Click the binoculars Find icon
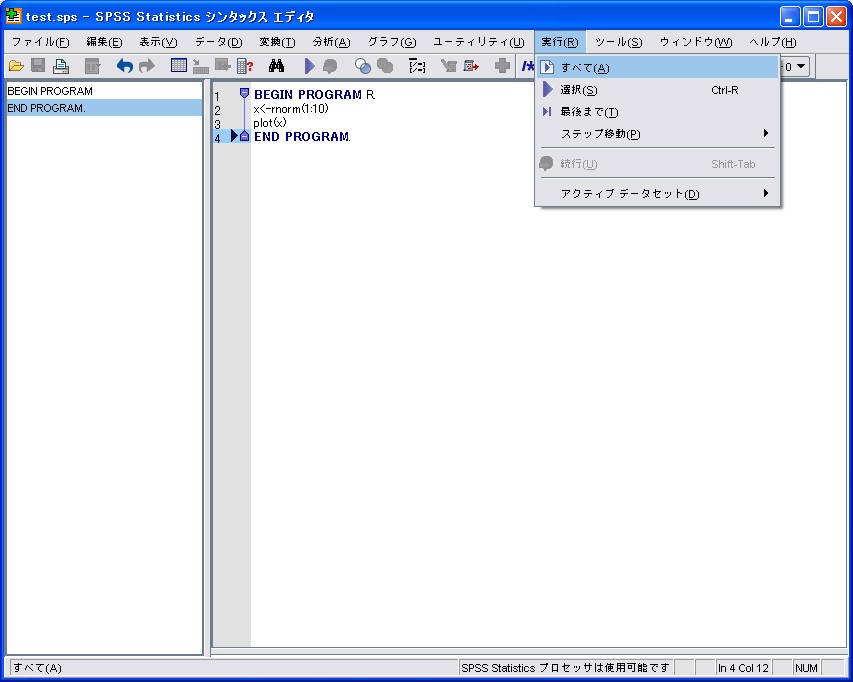This screenshot has width=853, height=682. pos(277,66)
